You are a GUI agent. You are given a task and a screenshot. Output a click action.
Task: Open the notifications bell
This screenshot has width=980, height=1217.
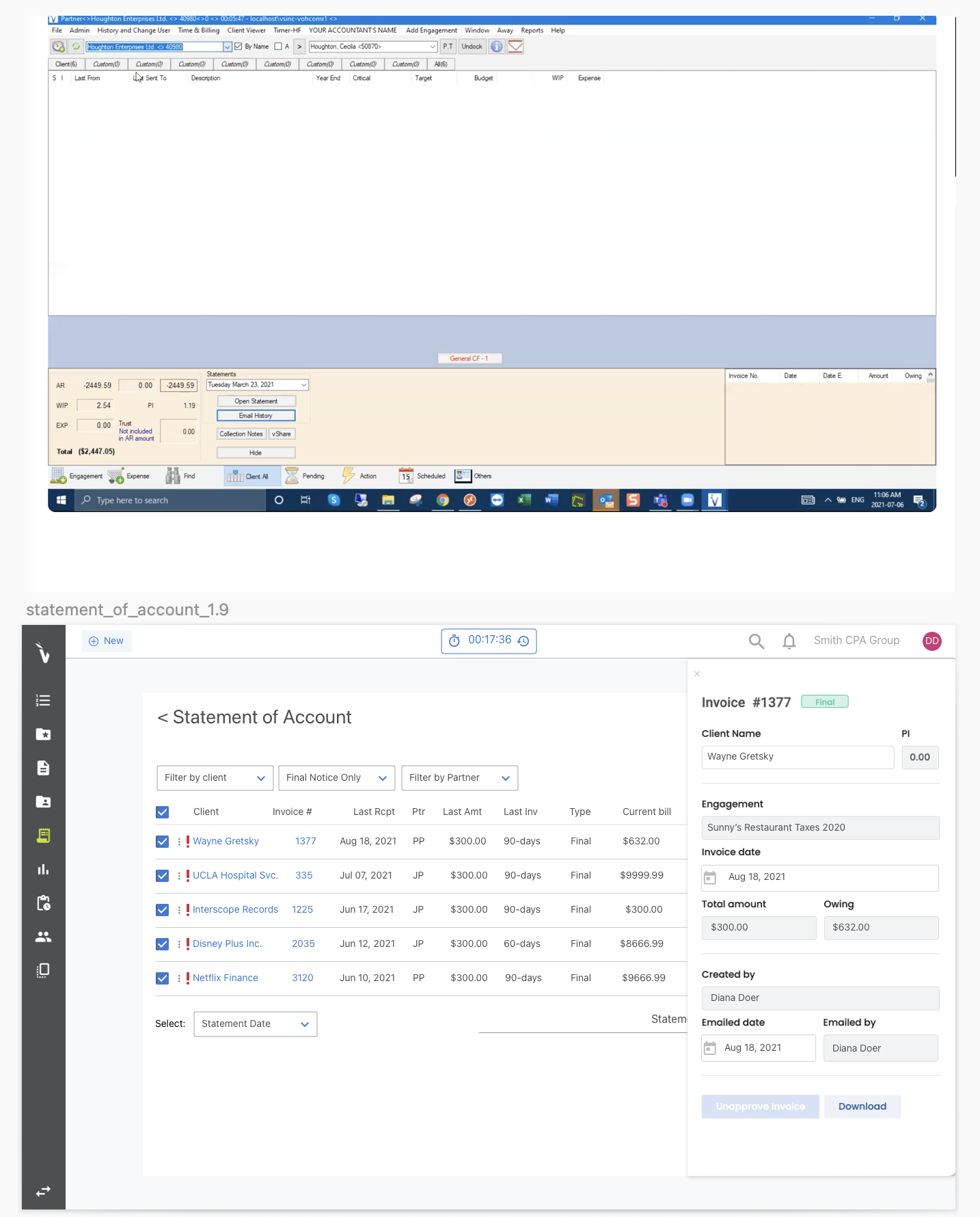(789, 641)
